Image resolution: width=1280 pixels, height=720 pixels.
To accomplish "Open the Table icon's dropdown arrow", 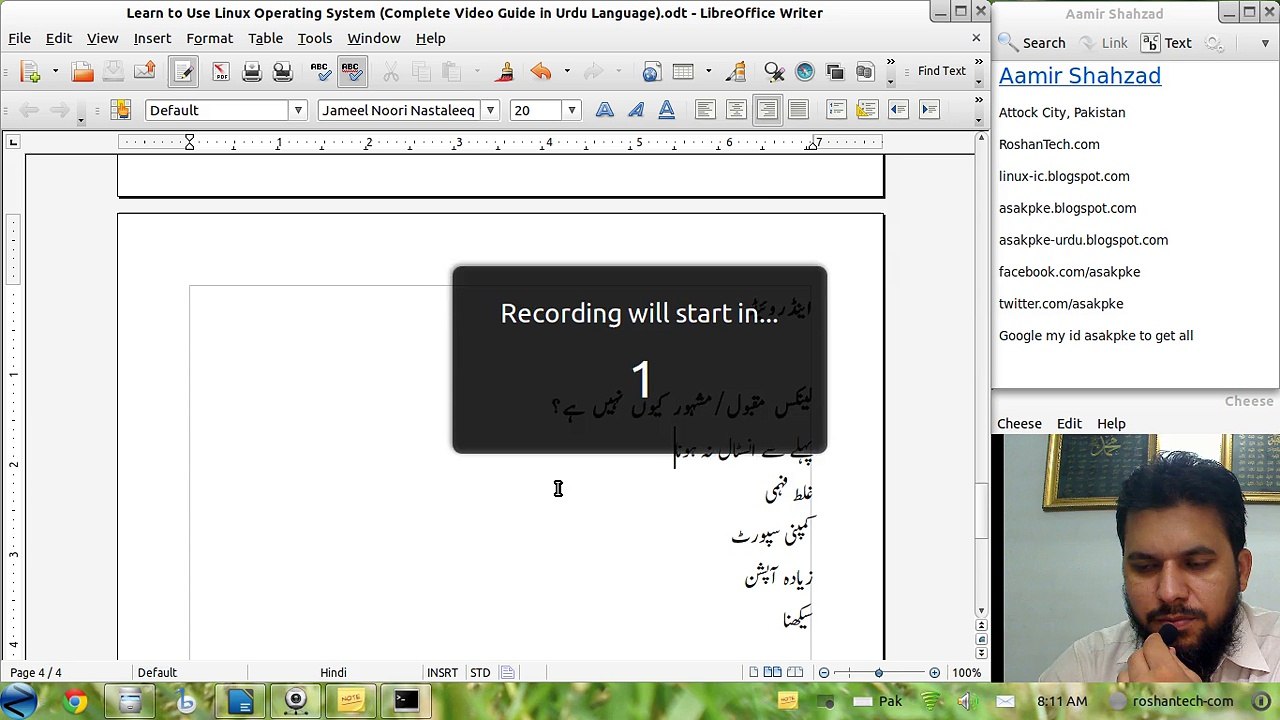I will 708,72.
